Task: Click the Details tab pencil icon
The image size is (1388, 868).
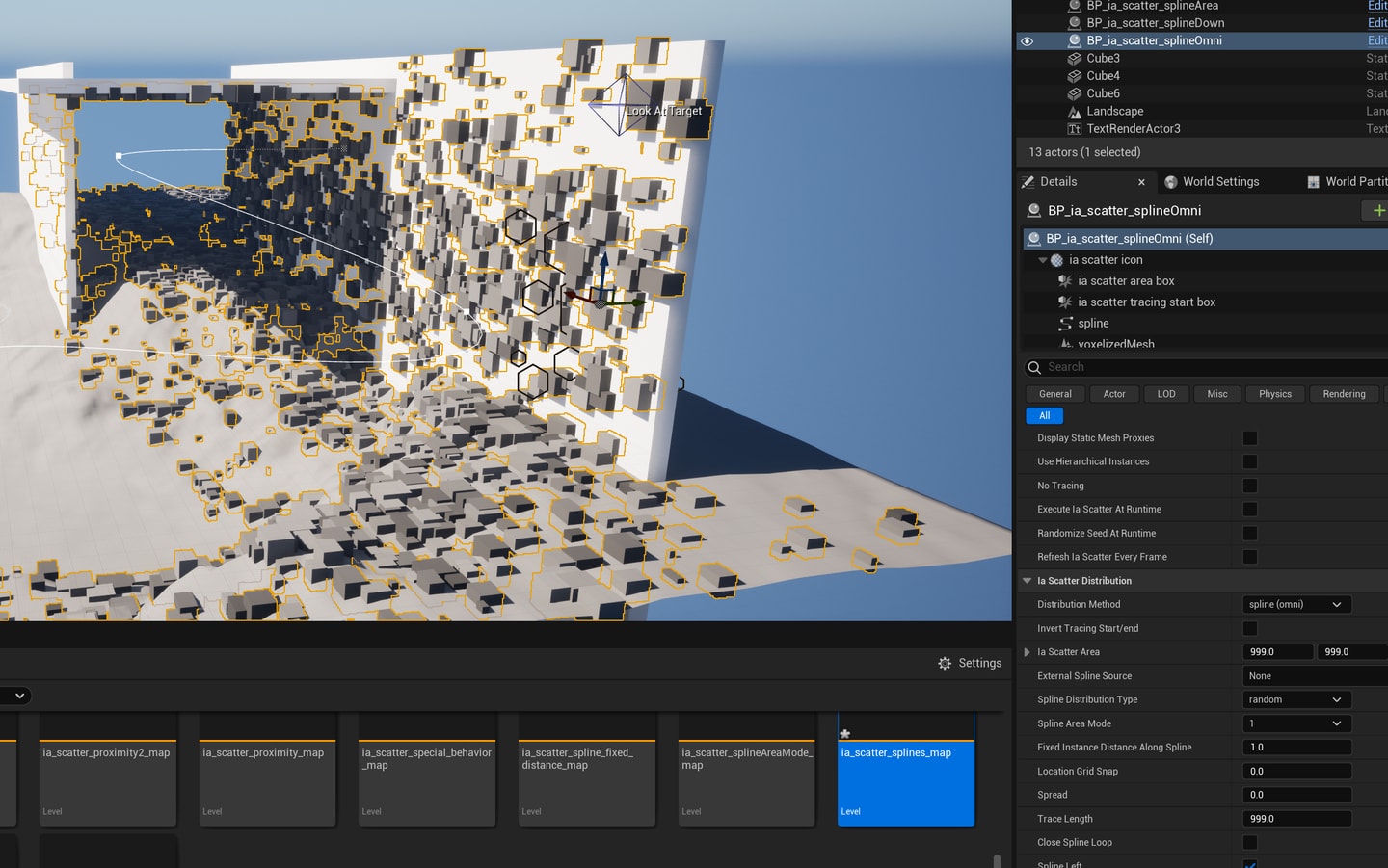Action: (1028, 181)
